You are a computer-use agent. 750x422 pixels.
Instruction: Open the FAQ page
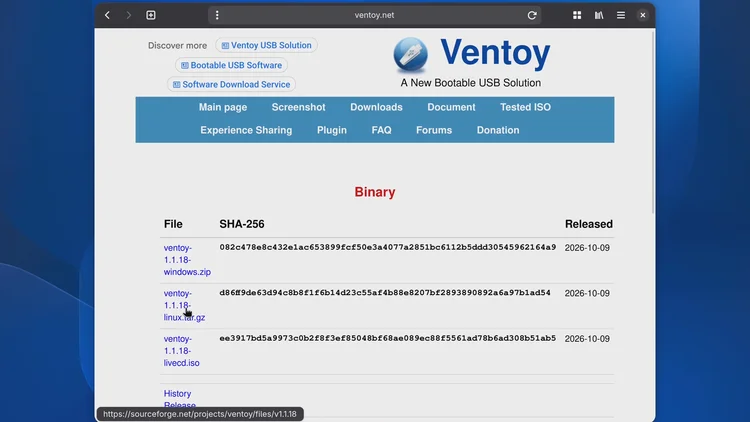point(382,130)
